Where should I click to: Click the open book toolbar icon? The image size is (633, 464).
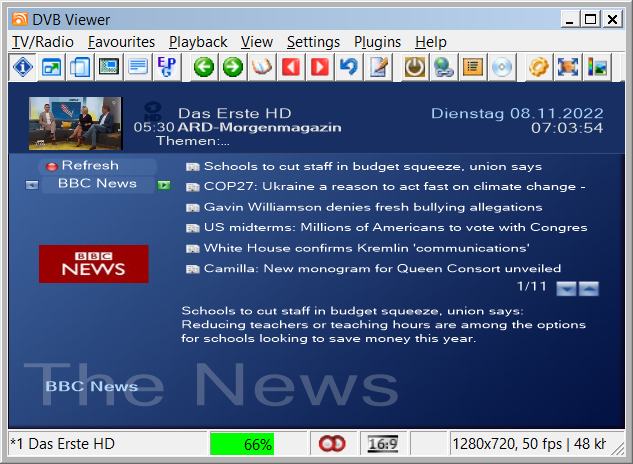pos(261,67)
